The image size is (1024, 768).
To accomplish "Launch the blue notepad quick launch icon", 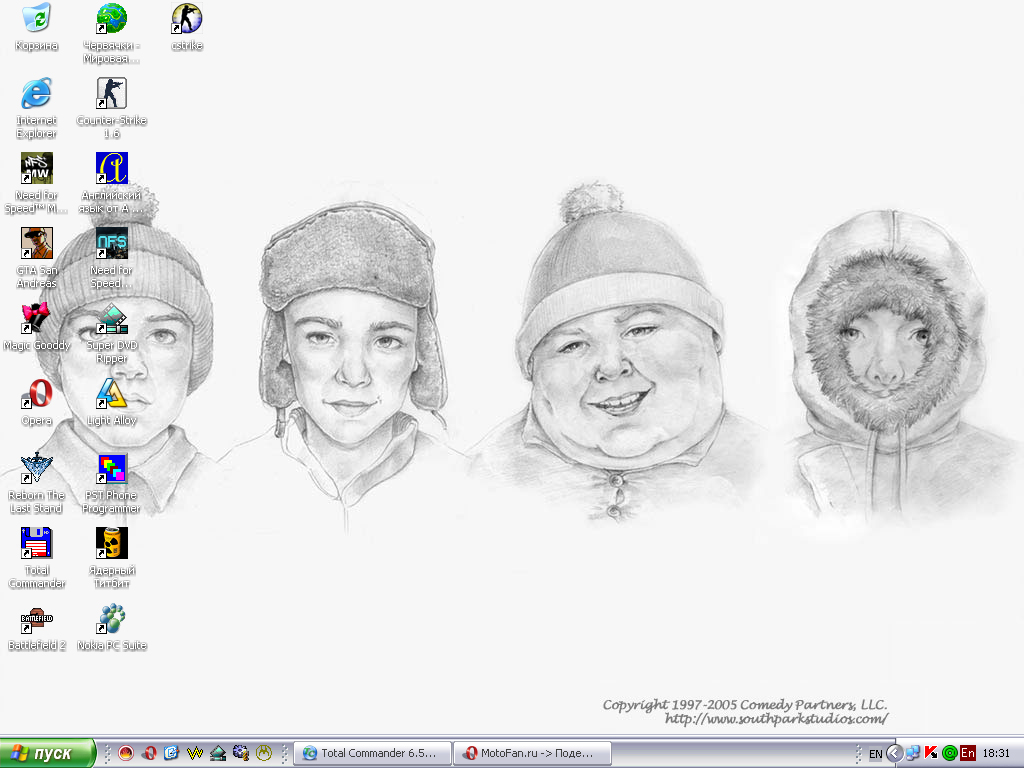I will (x=171, y=753).
